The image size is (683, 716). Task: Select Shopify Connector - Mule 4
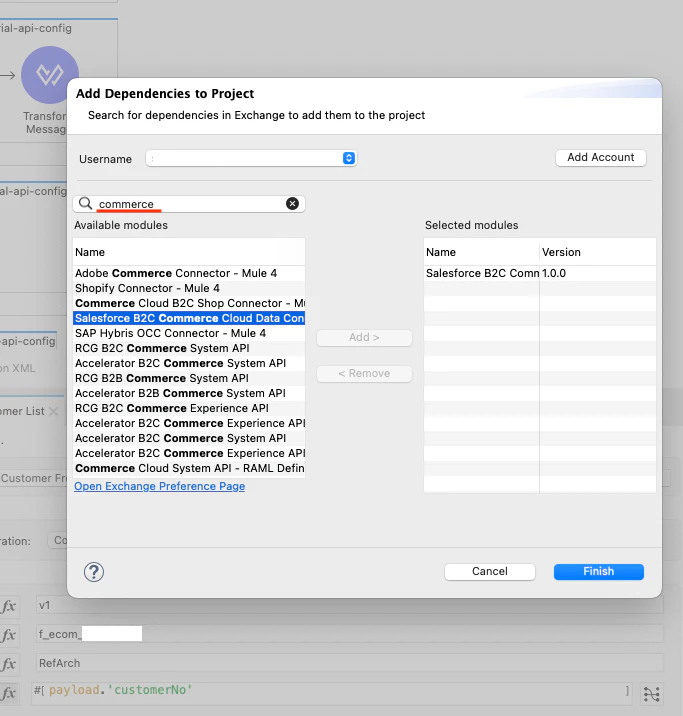pyautogui.click(x=189, y=288)
